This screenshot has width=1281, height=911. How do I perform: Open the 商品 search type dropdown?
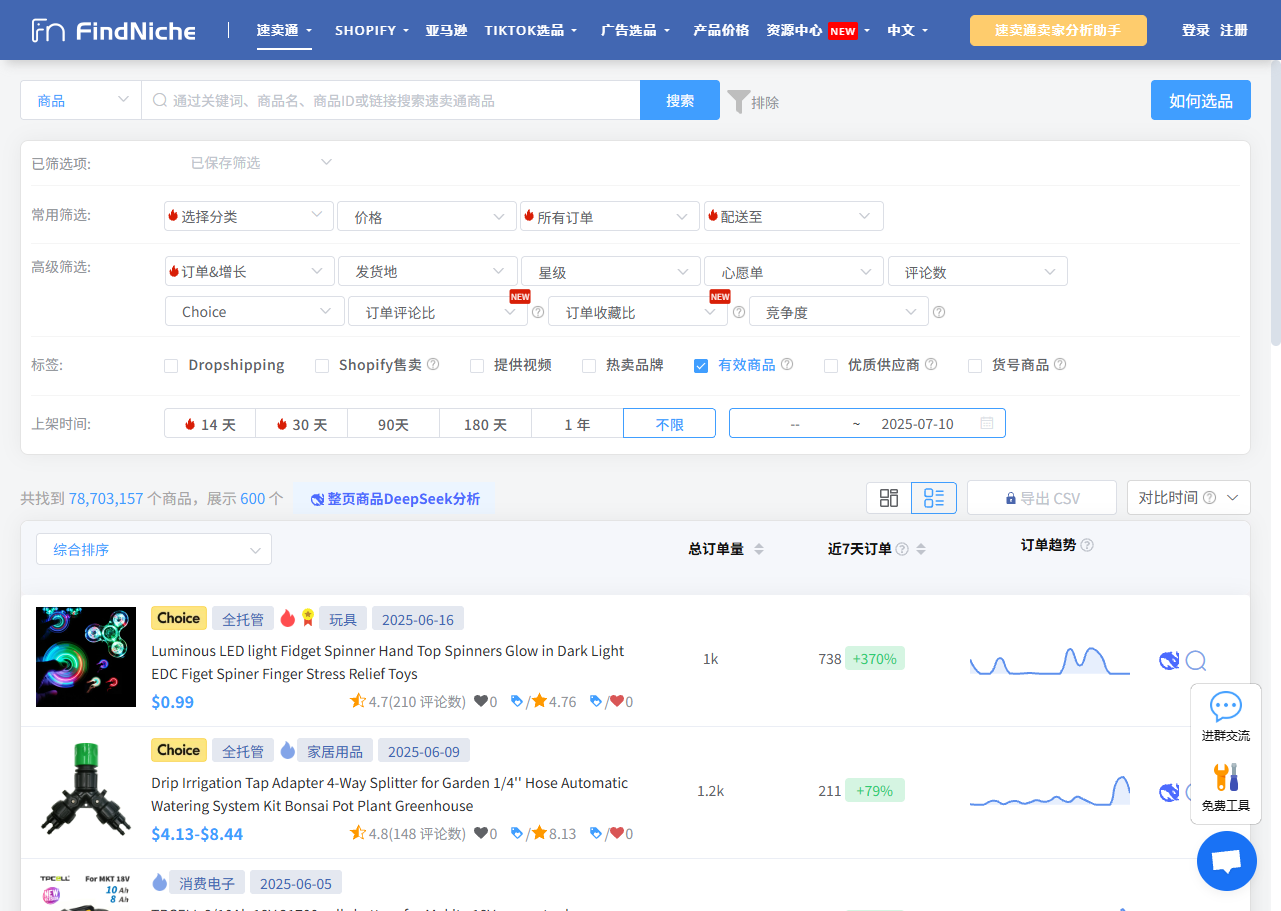click(81, 100)
